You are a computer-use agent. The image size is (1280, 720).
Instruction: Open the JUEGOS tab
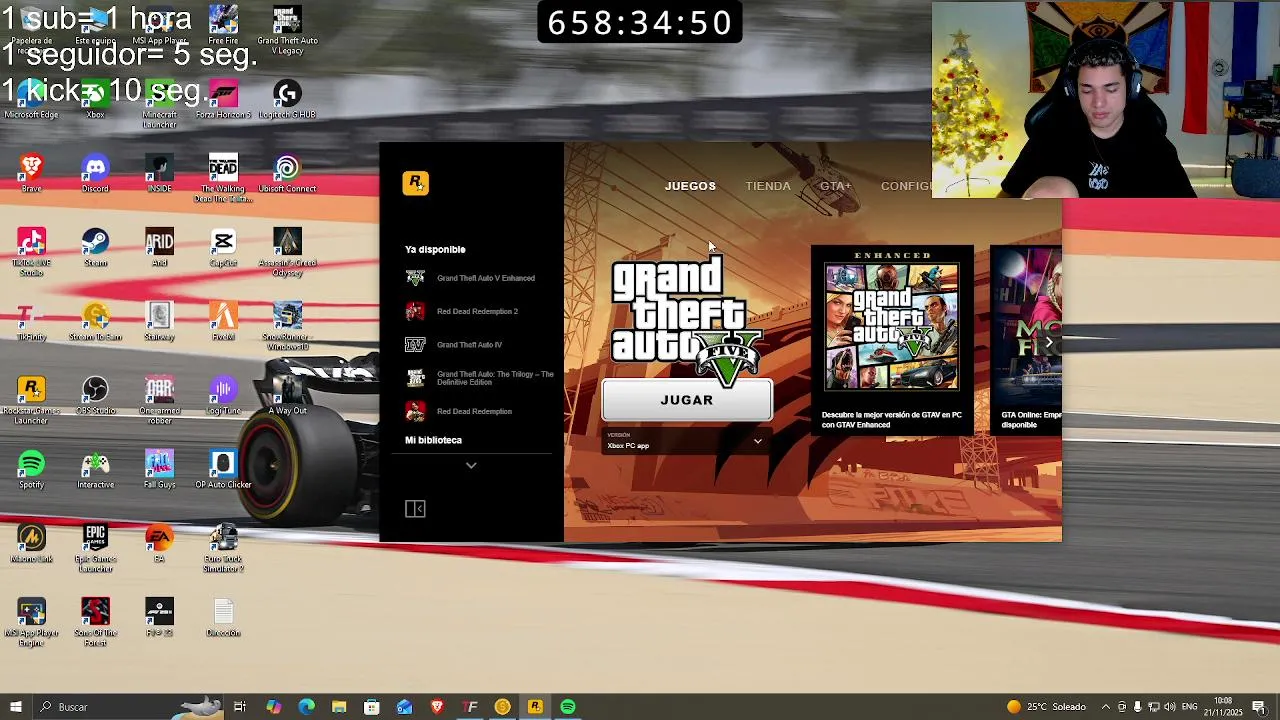pyautogui.click(x=690, y=186)
